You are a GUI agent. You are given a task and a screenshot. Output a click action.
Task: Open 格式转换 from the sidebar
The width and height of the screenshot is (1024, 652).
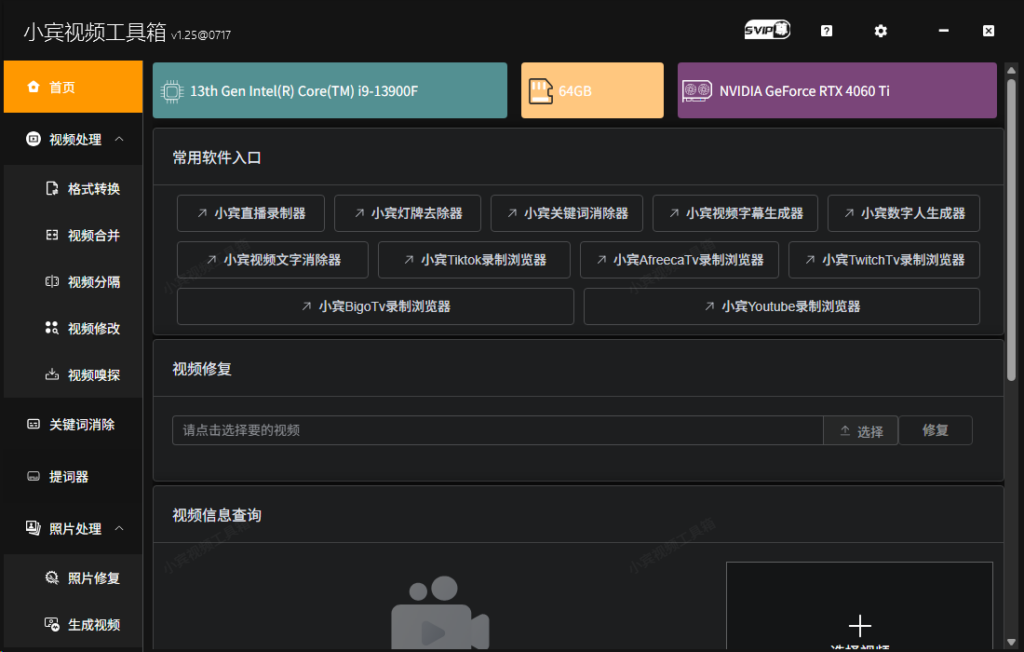pyautogui.click(x=73, y=189)
